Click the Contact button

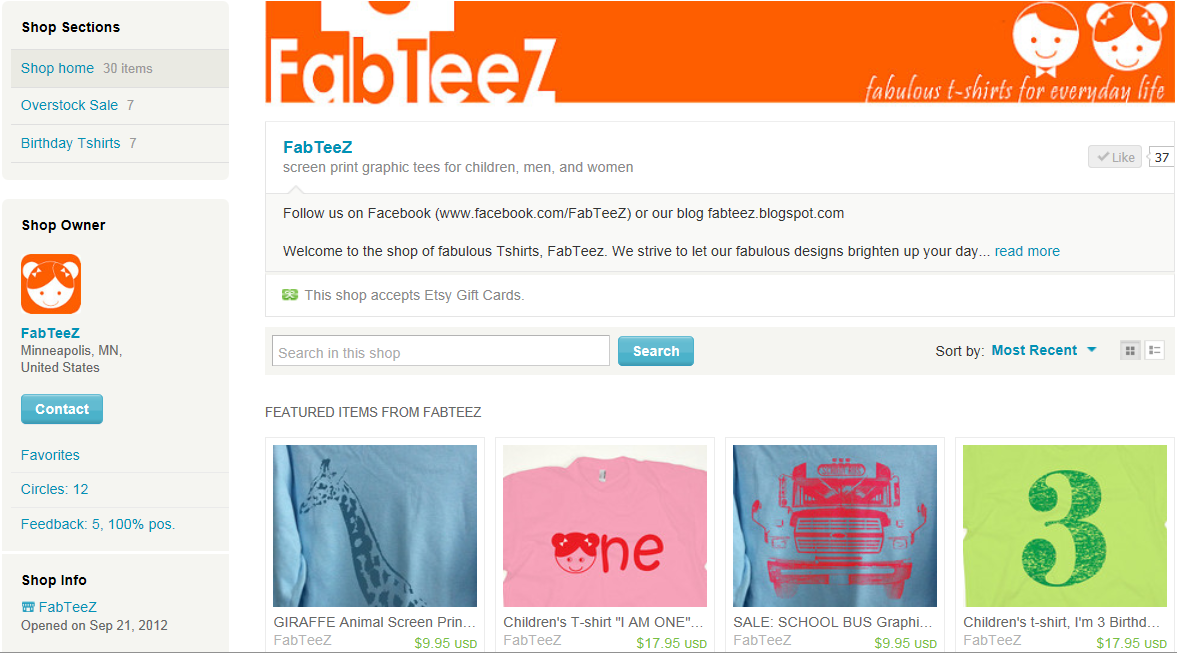(62, 409)
